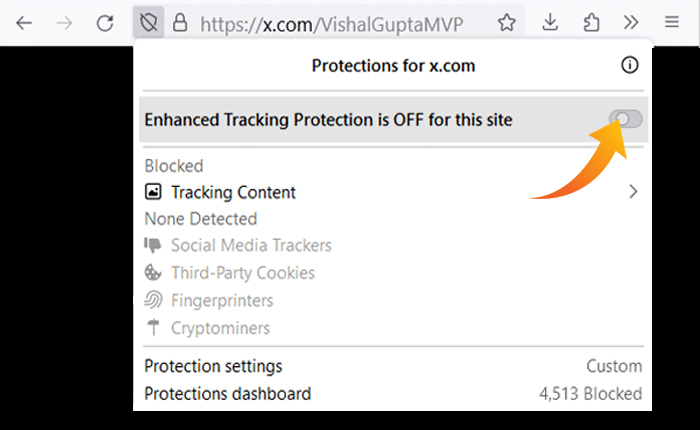Open Protection settings

point(213,367)
